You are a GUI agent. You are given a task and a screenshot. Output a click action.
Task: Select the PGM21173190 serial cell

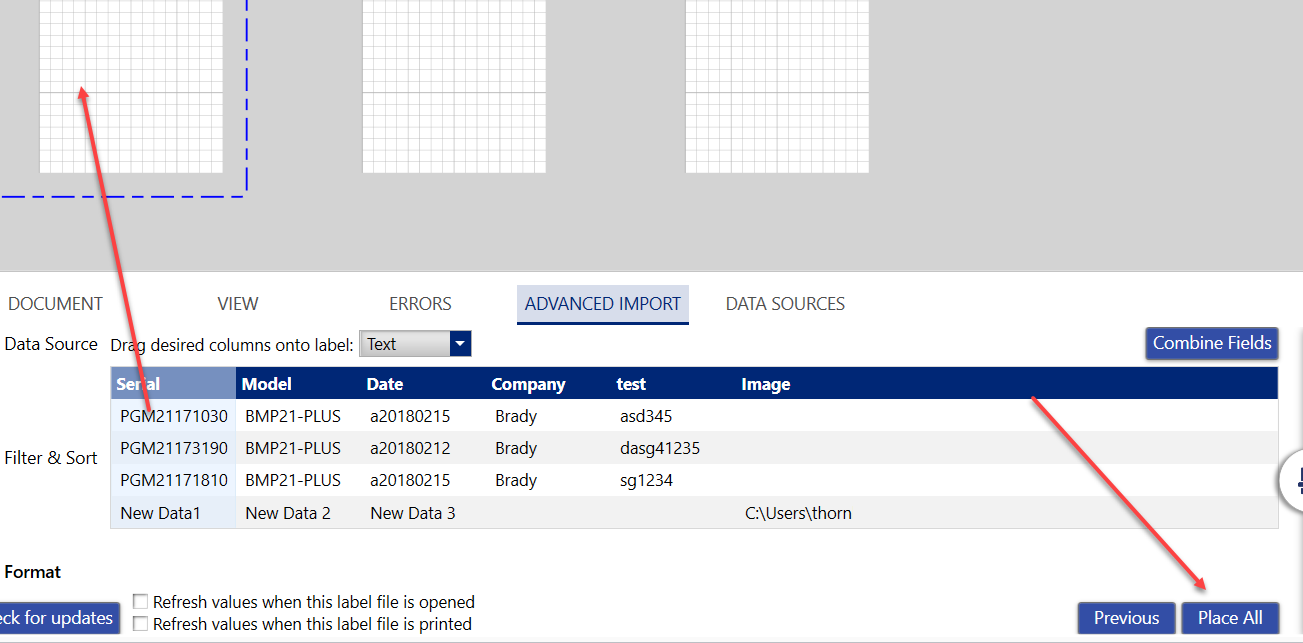174,448
